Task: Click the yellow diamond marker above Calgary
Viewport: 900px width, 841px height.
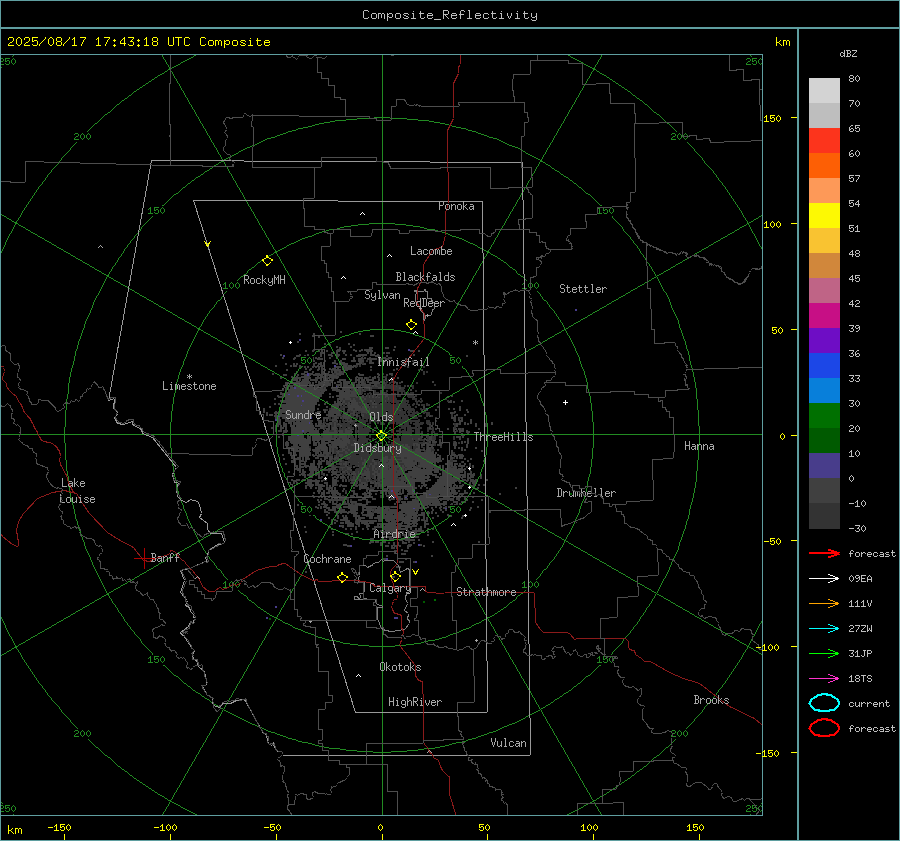Action: tap(395, 576)
